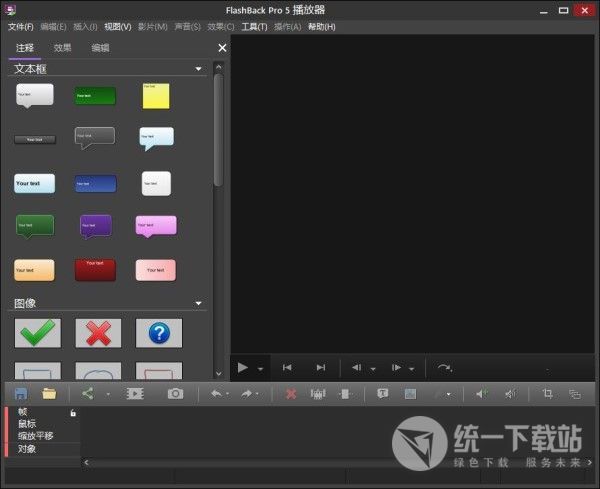Click the Undo arrow icon

215,394
